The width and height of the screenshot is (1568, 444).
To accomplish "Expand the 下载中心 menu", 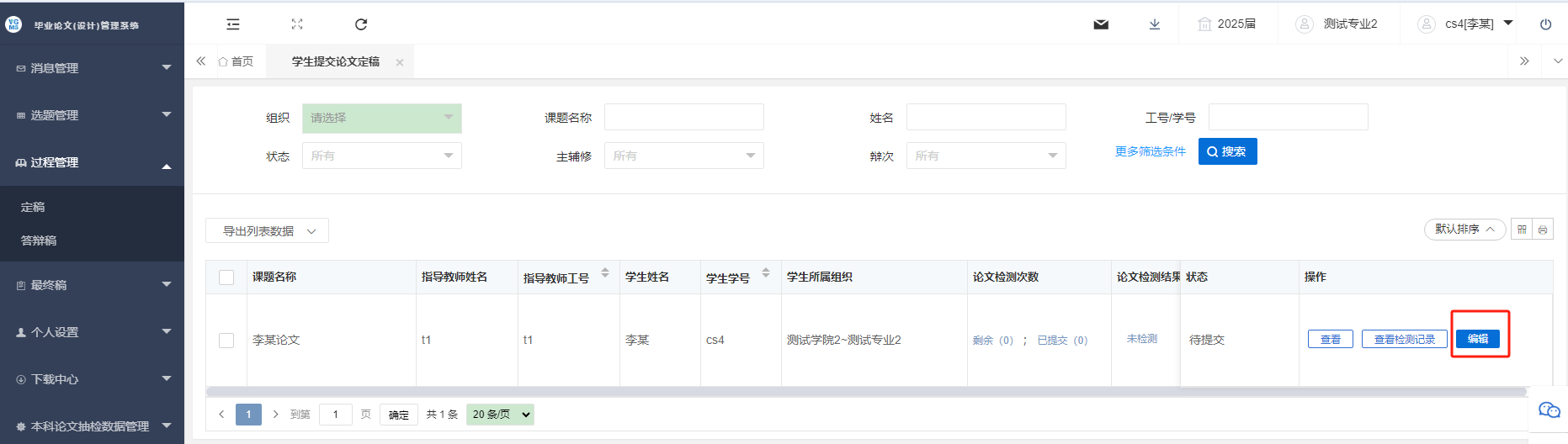I will (x=92, y=379).
